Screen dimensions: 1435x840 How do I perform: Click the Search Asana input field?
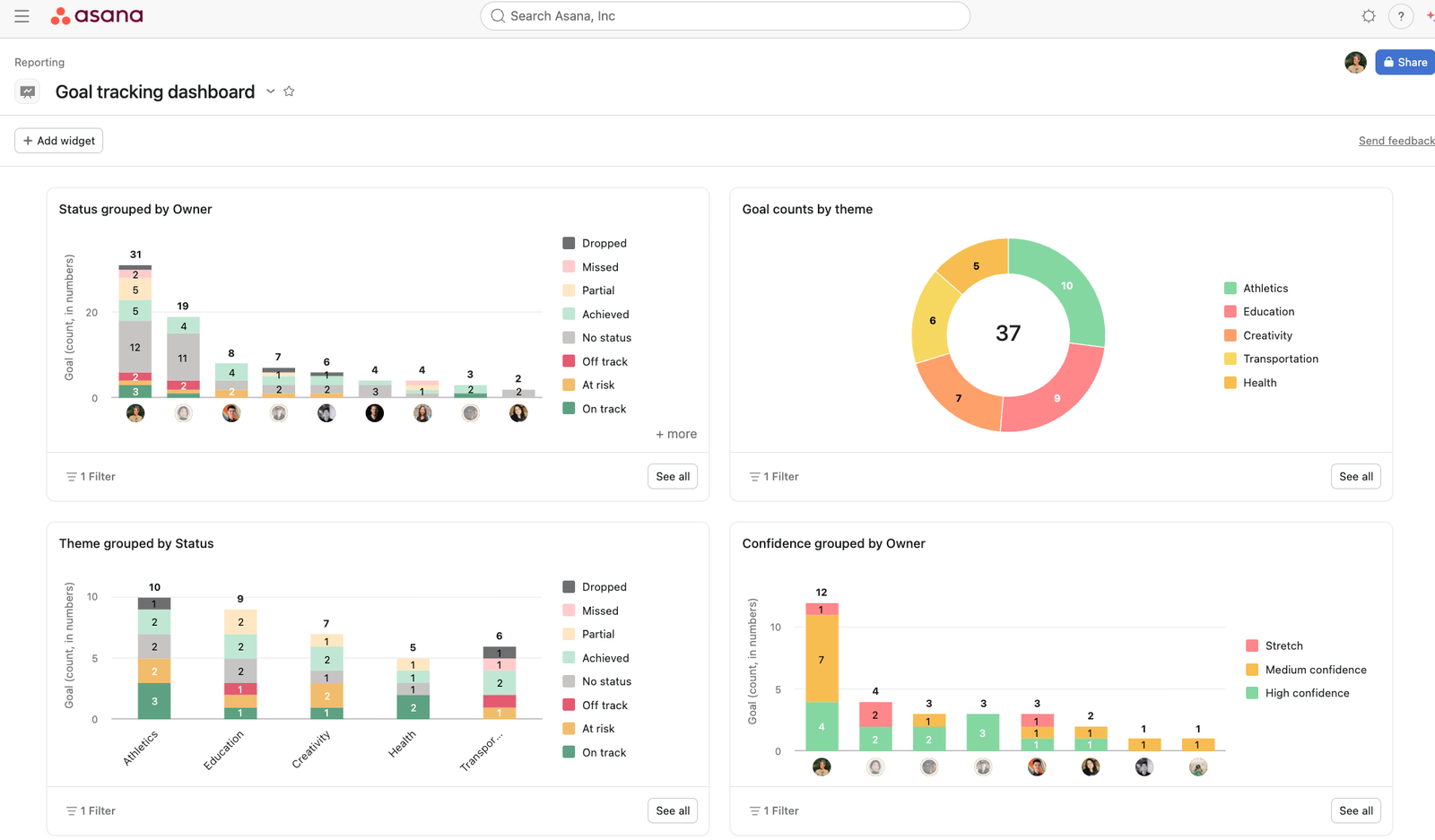725,15
